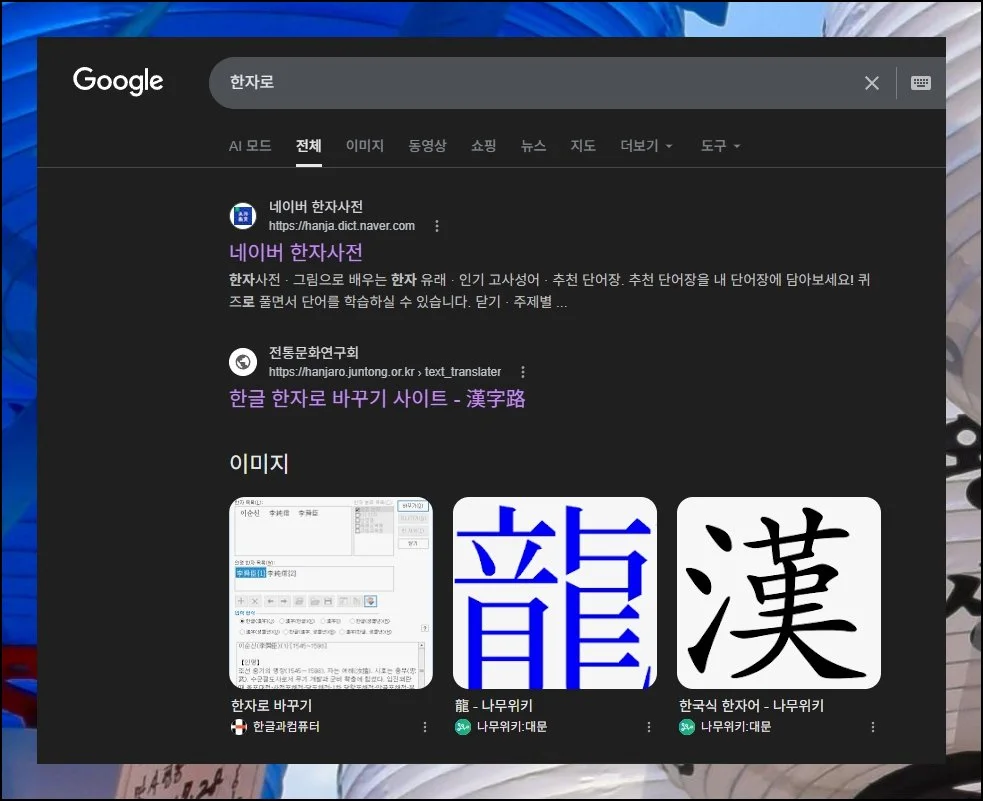
Task: Click the globe favicon beside 전통문화연구회
Action: point(243,361)
